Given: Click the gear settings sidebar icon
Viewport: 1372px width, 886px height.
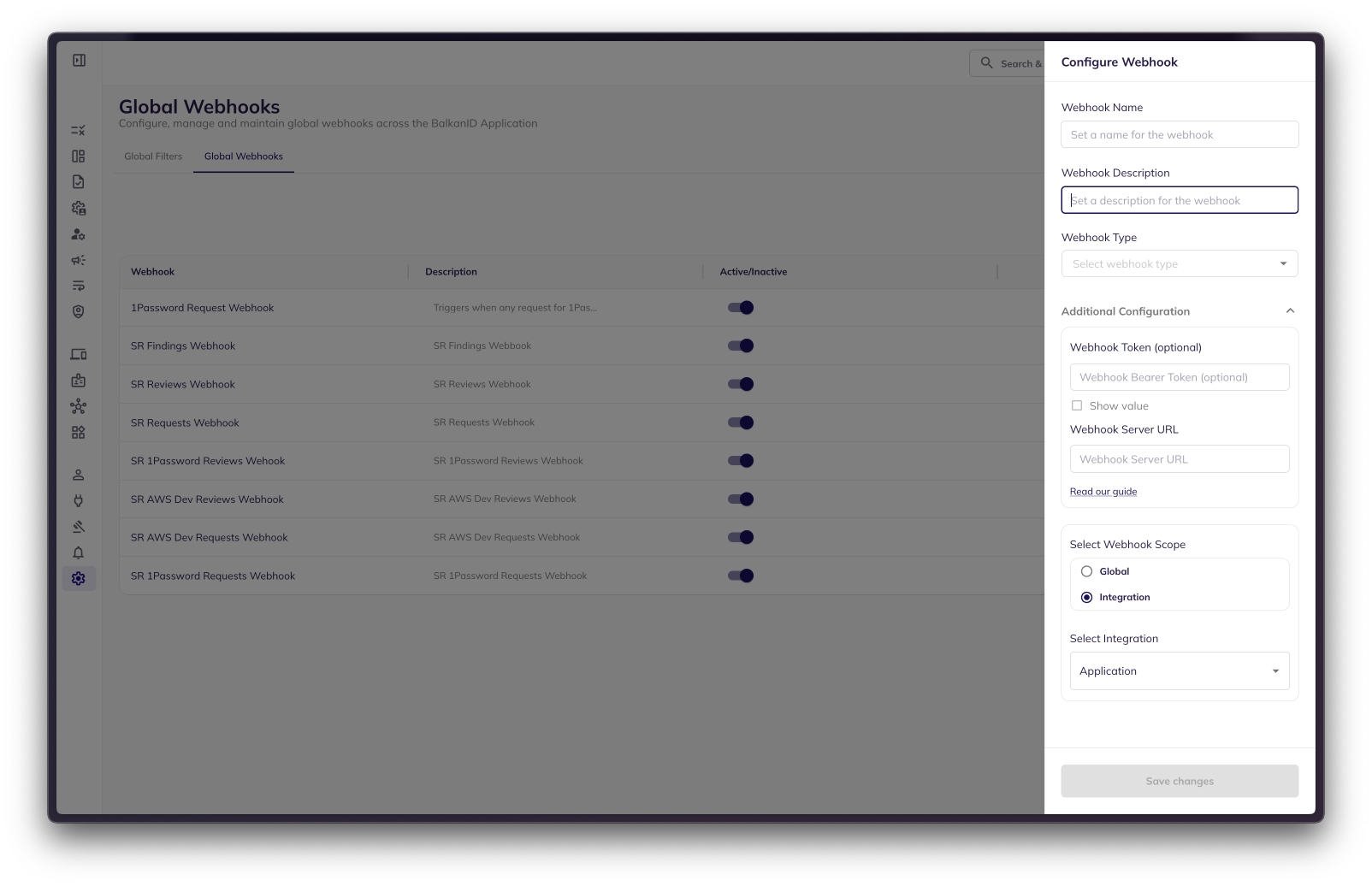Looking at the screenshot, I should pyautogui.click(x=79, y=579).
